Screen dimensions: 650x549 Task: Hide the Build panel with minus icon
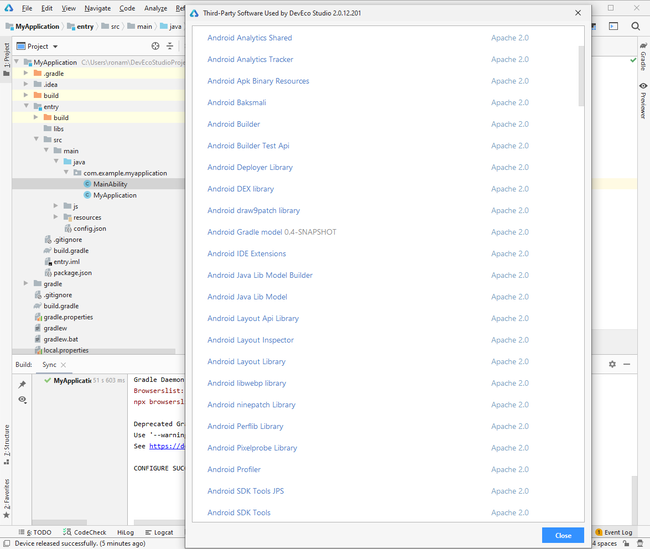coord(627,364)
